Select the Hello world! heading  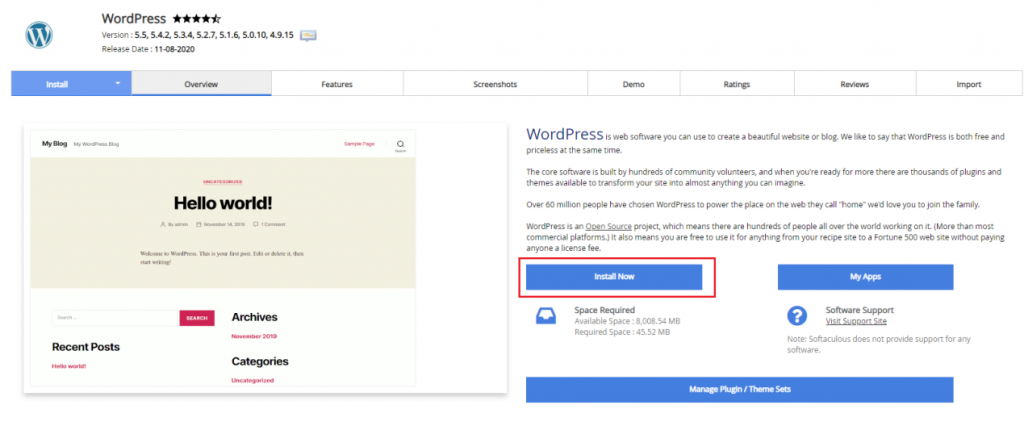(x=223, y=202)
